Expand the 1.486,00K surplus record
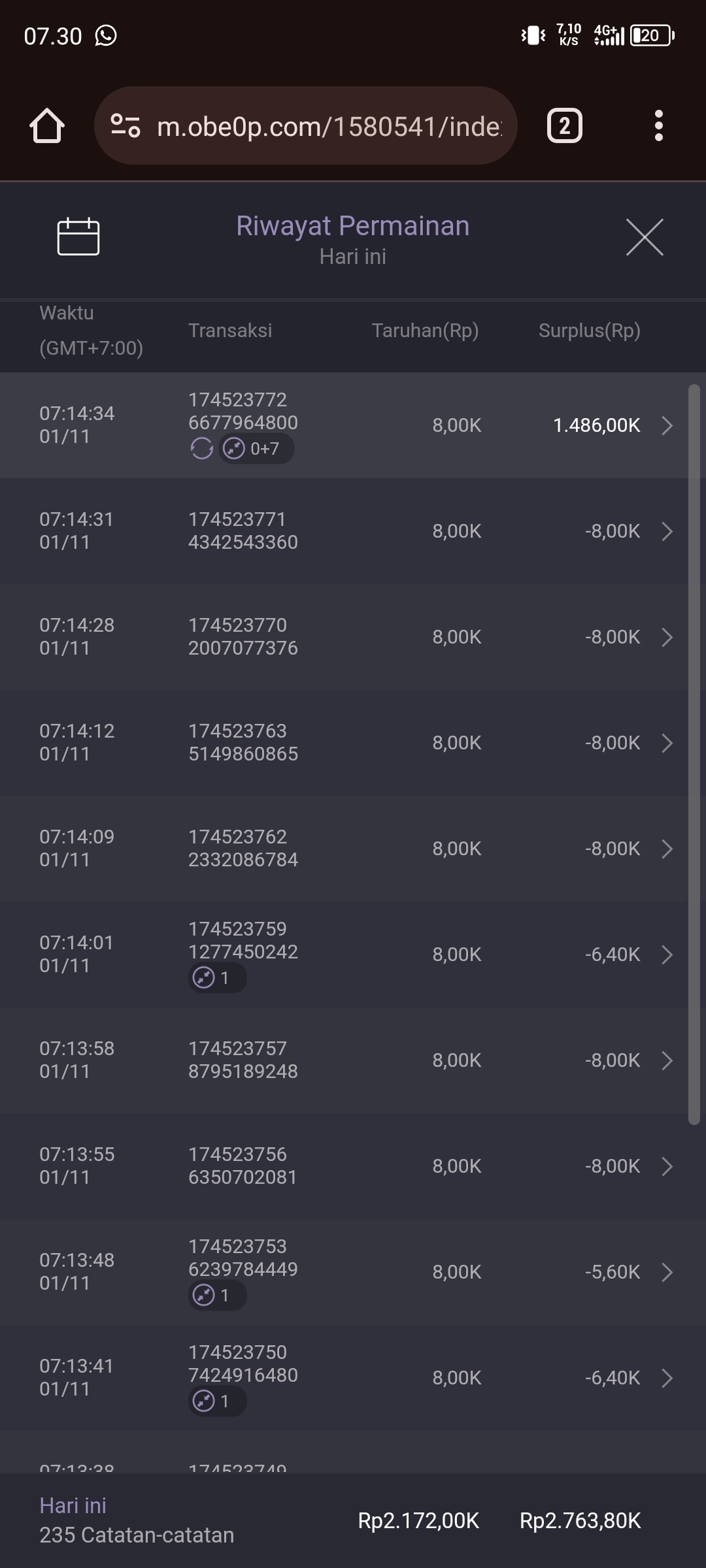 (x=667, y=425)
